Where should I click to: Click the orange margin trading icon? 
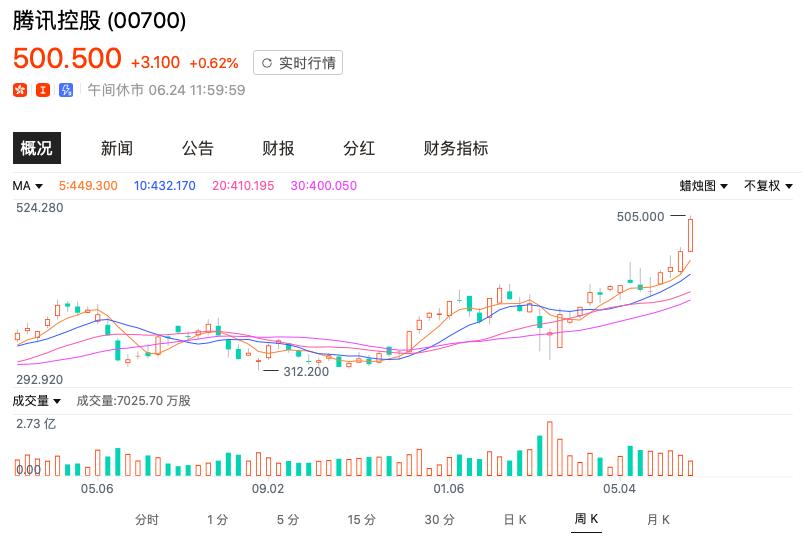(43, 90)
